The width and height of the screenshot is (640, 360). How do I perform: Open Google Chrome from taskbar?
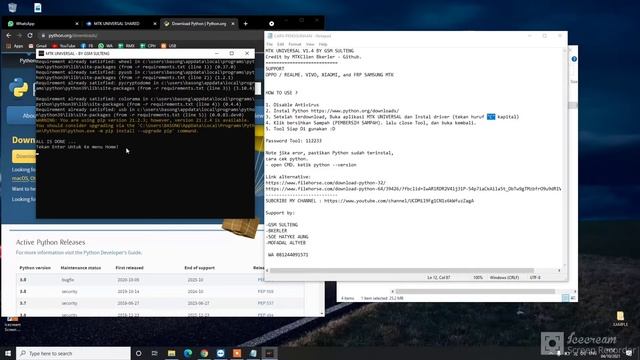point(204,353)
